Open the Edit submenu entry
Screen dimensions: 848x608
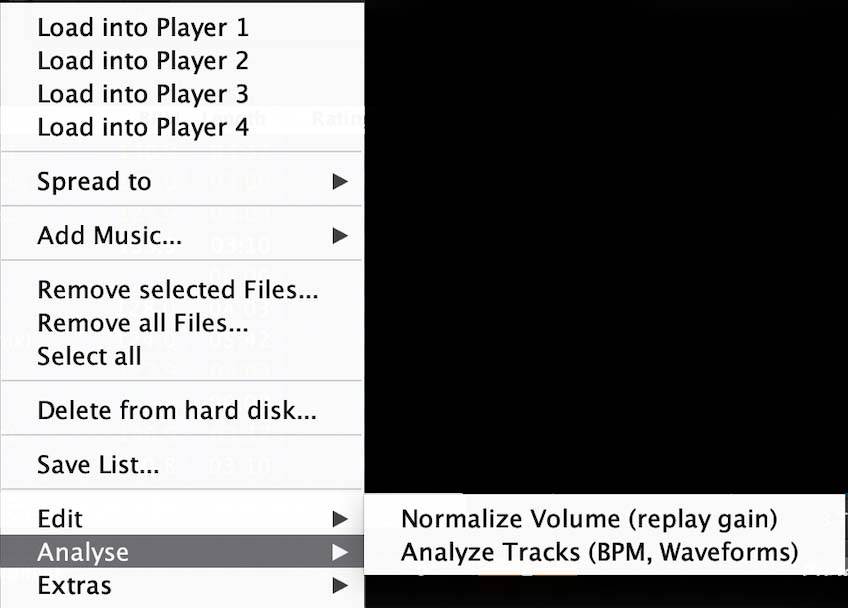point(60,519)
